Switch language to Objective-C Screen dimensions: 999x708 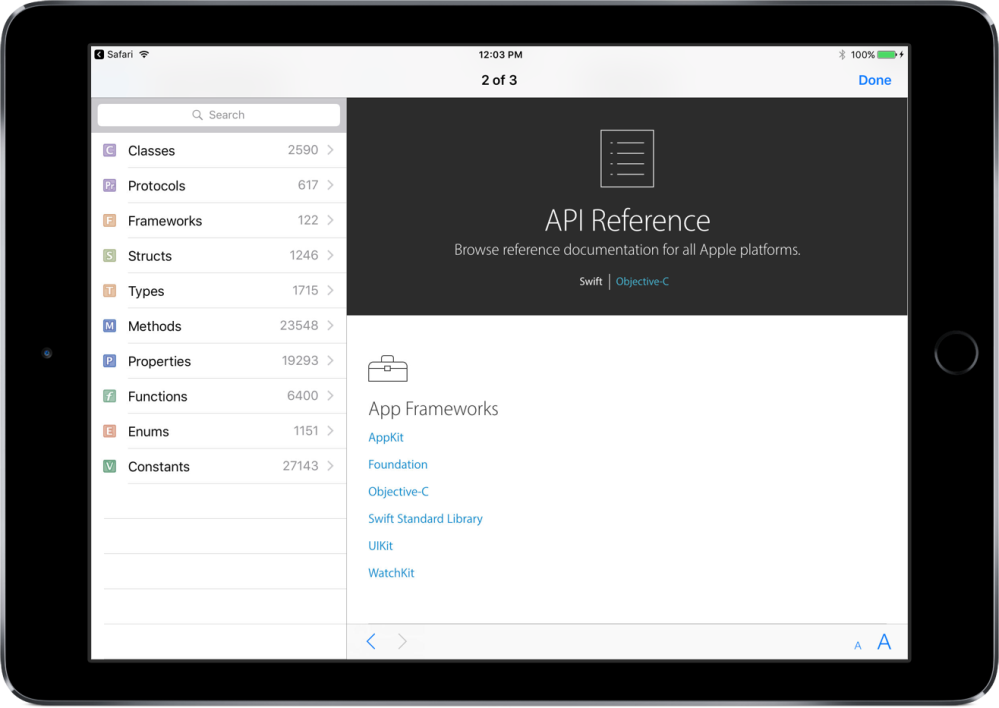[x=642, y=282]
